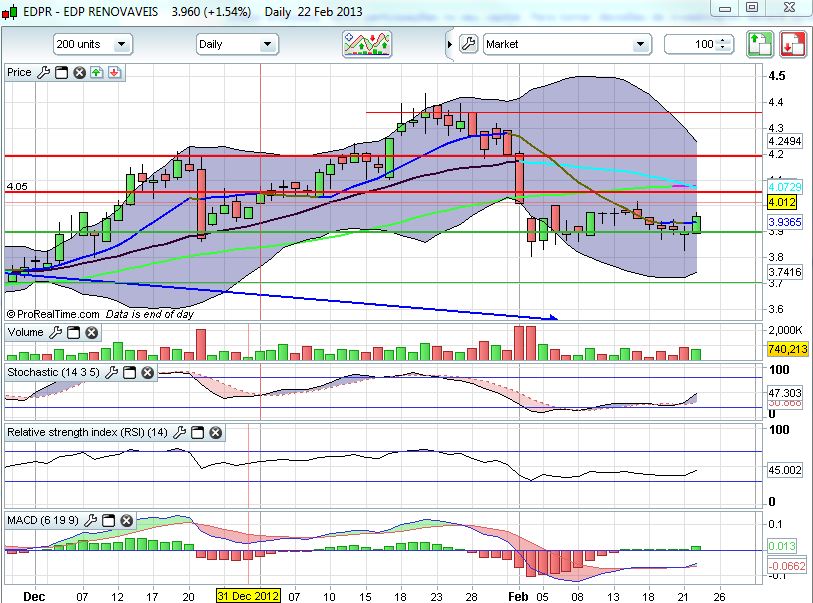813x603 pixels.
Task: Click the Relative strength index (RSI) (14) label
Action: point(87,432)
